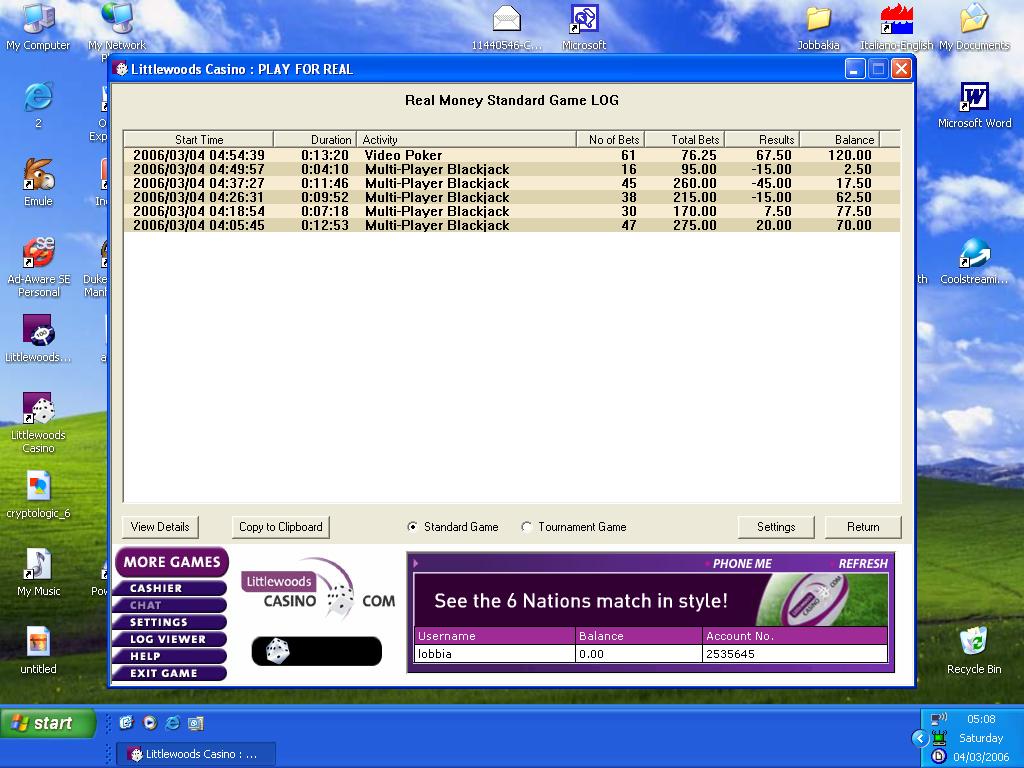Launch Internet Explorer desktop icon labeled 2
The width and height of the screenshot is (1024, 768).
point(38,104)
